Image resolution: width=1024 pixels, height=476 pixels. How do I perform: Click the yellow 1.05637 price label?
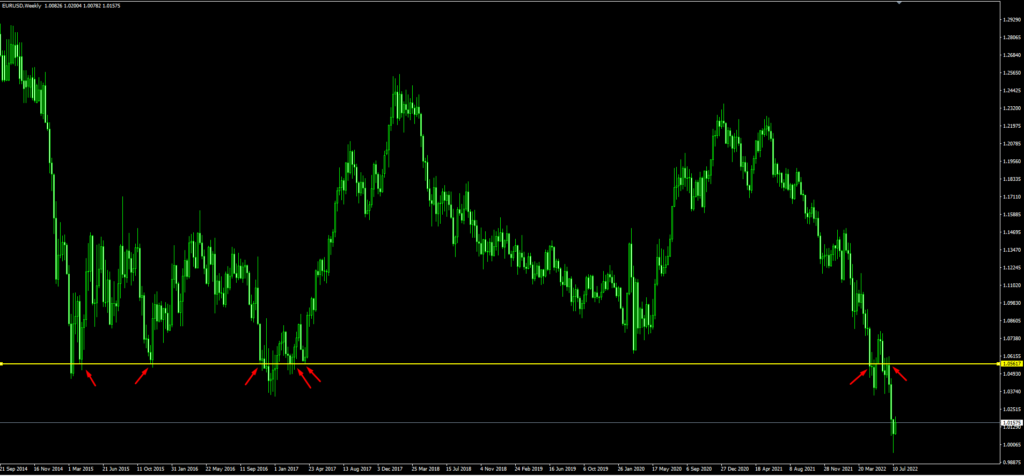[x=1010, y=364]
